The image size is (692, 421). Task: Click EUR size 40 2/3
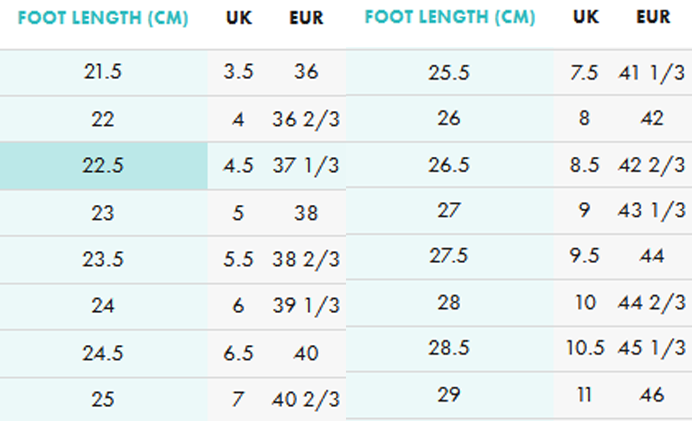pyautogui.click(x=306, y=400)
